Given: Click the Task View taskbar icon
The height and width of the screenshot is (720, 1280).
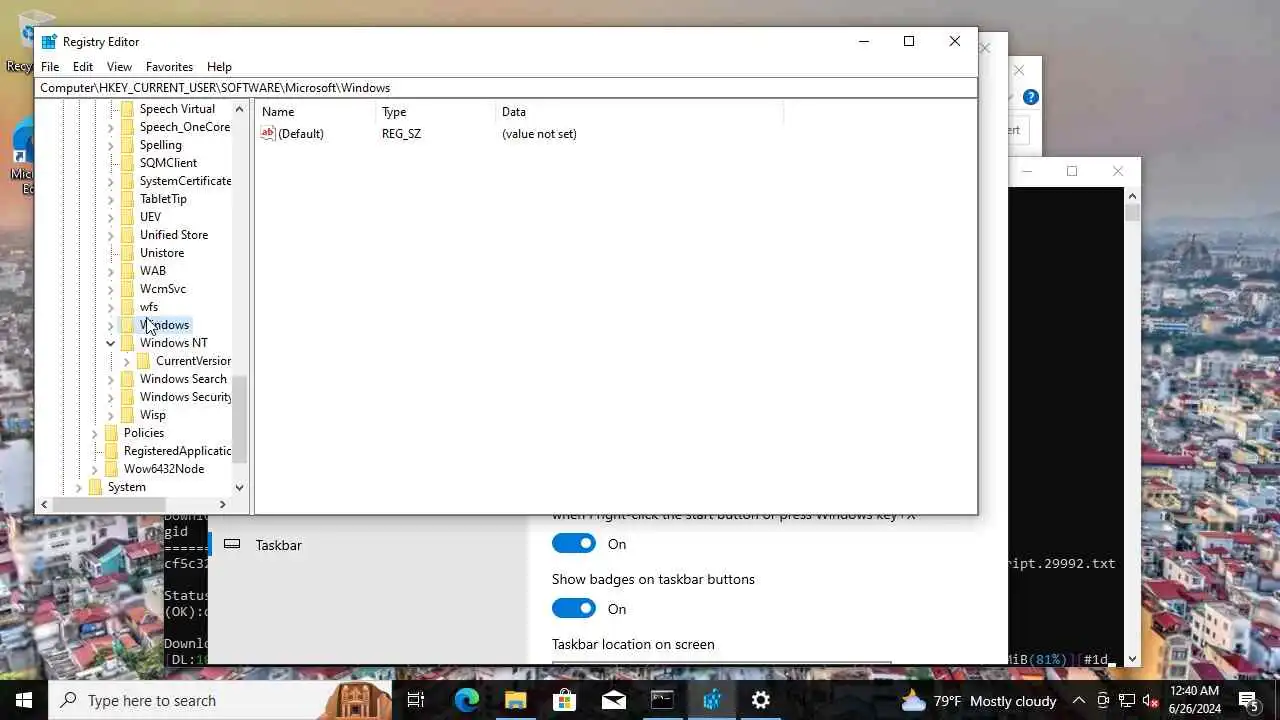Looking at the screenshot, I should point(416,700).
